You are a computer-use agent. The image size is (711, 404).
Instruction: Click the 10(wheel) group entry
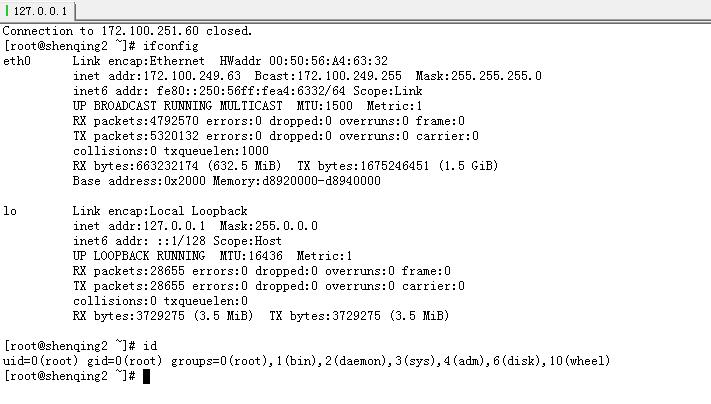[580, 361]
